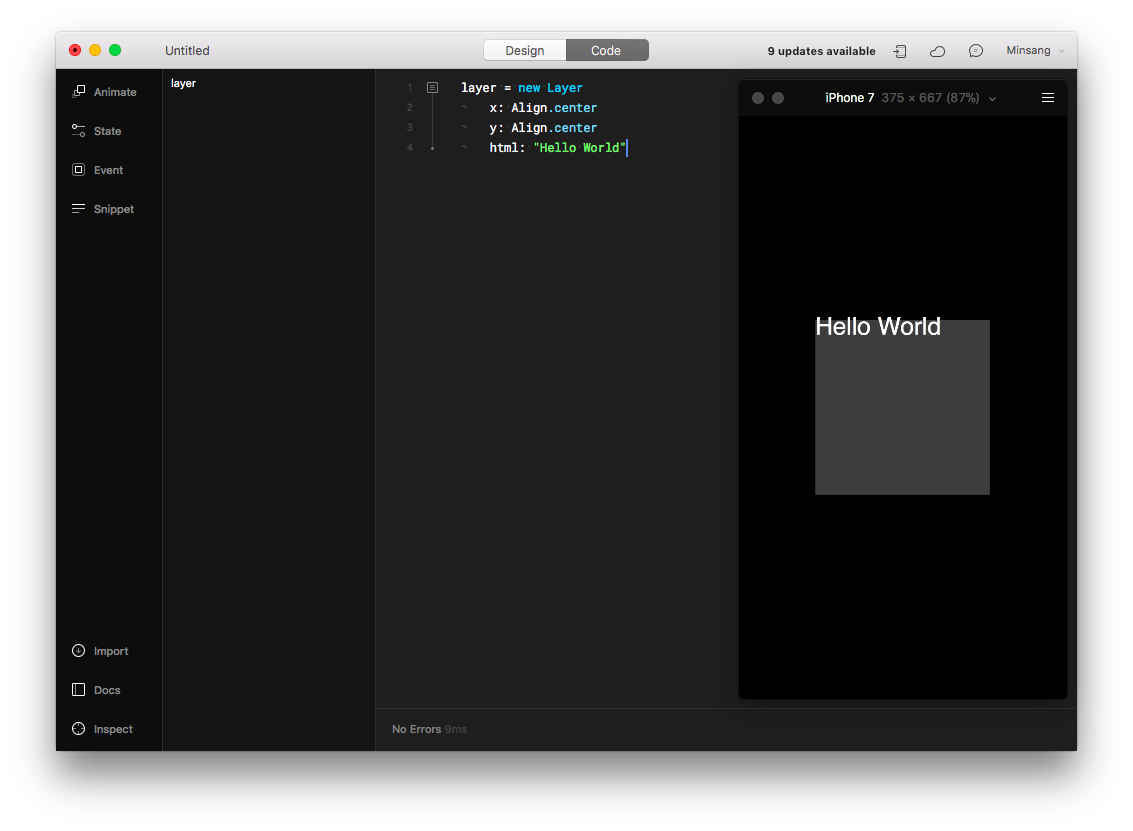The height and width of the screenshot is (831, 1133).
Task: Switch to the Design tab
Action: [x=525, y=51]
